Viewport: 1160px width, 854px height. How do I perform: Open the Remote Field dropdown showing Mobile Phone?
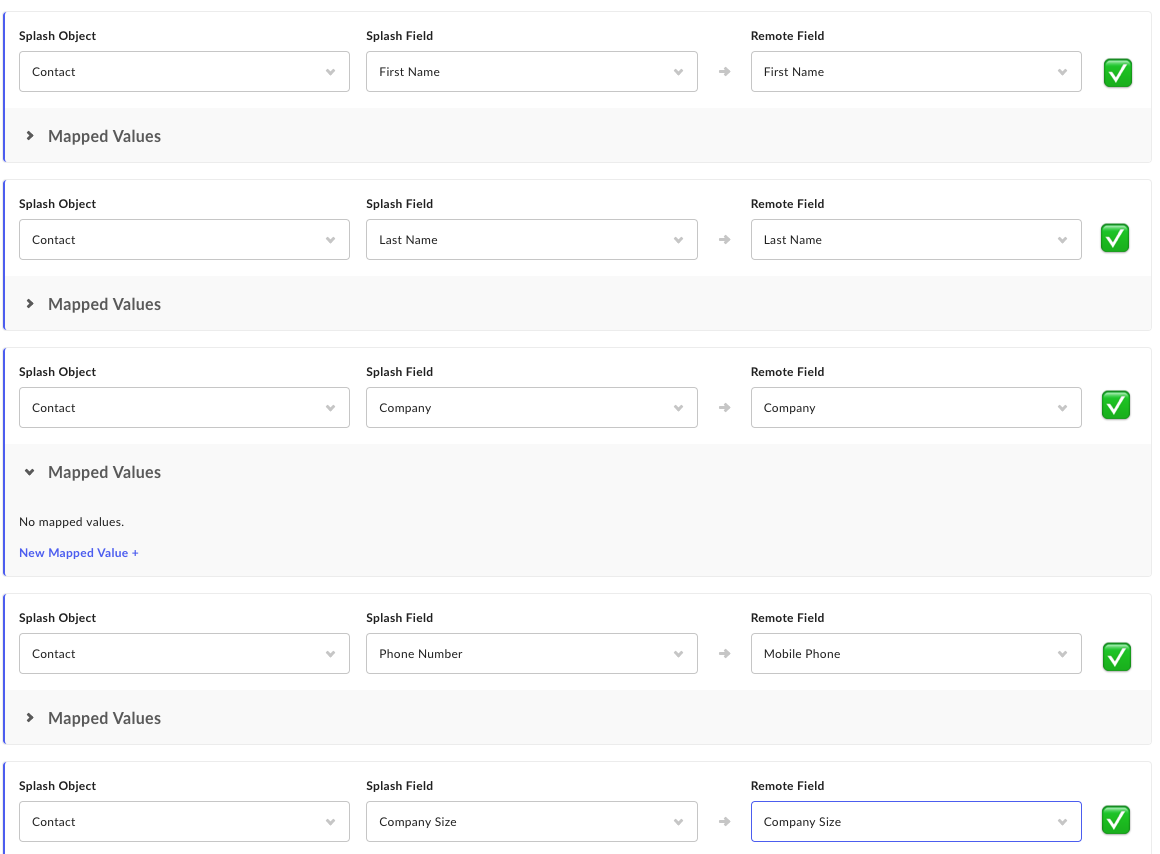pos(916,653)
